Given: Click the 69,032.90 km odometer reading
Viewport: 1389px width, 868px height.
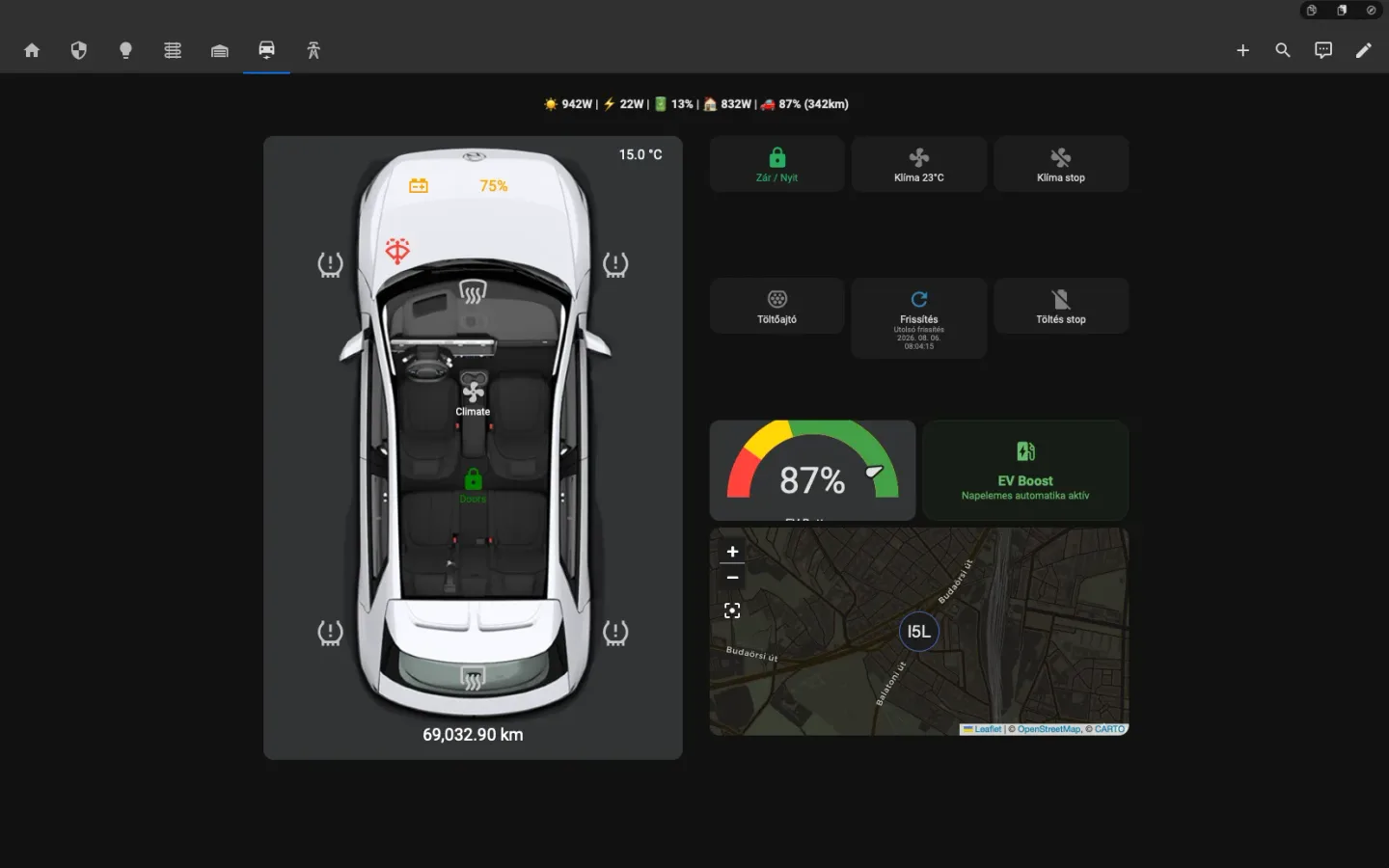Looking at the screenshot, I should [473, 735].
